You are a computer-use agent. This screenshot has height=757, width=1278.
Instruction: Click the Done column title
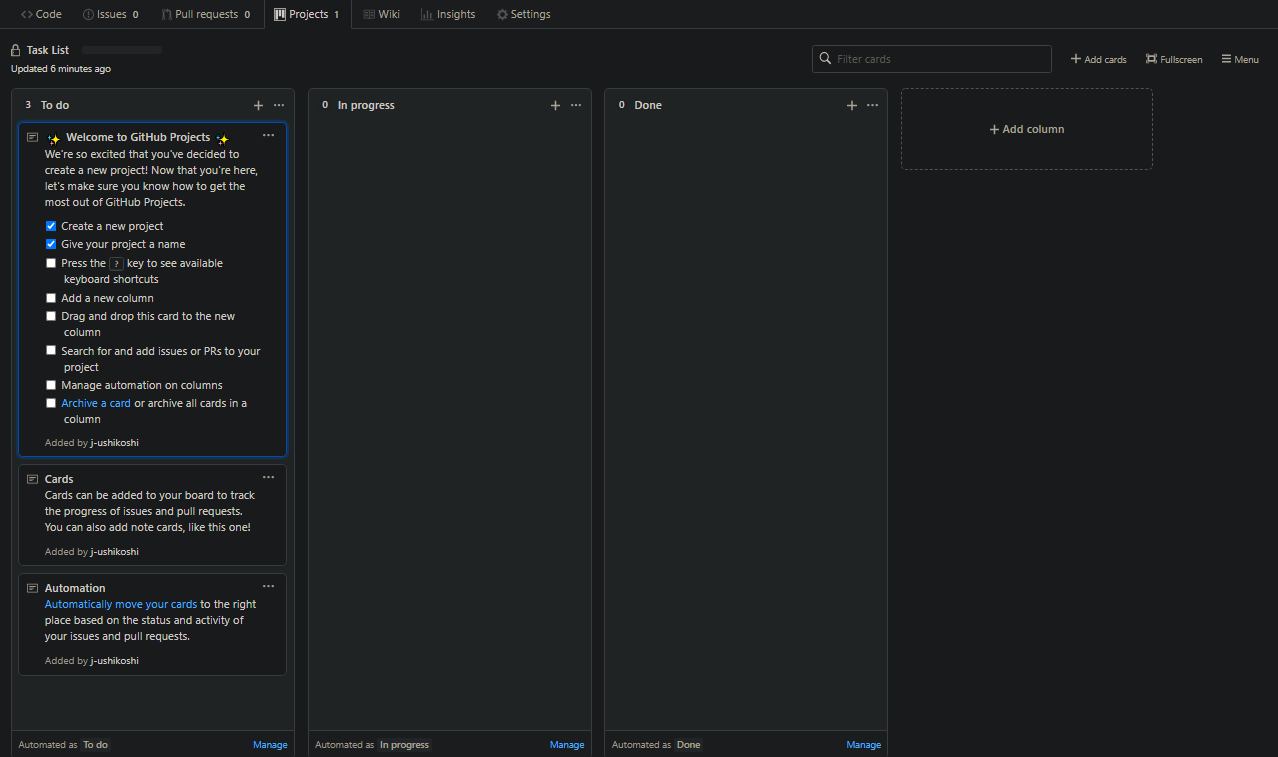(x=648, y=105)
